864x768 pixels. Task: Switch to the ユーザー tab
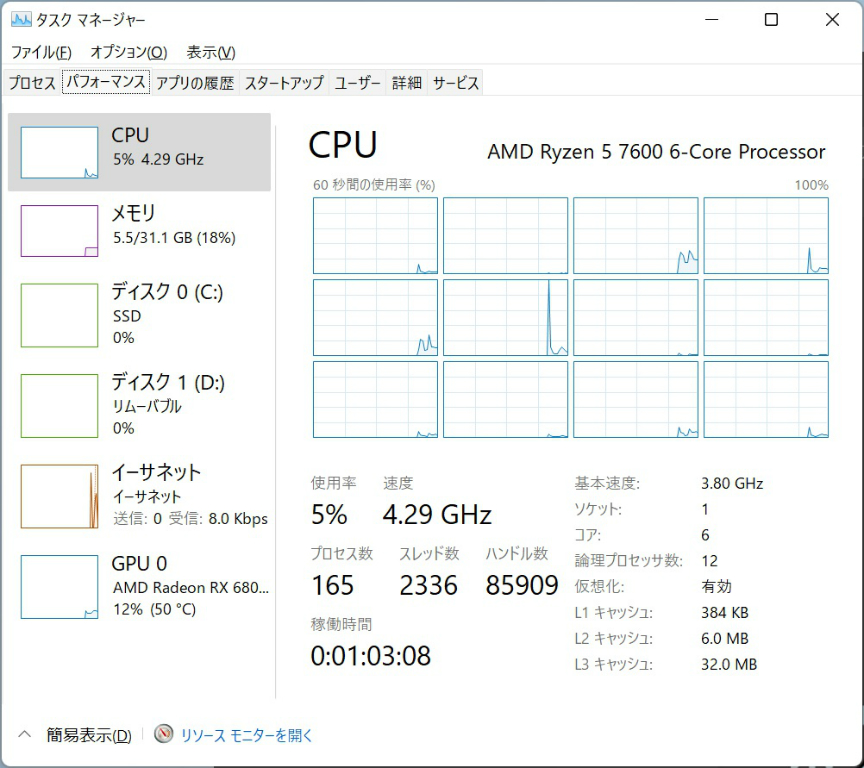tap(357, 83)
